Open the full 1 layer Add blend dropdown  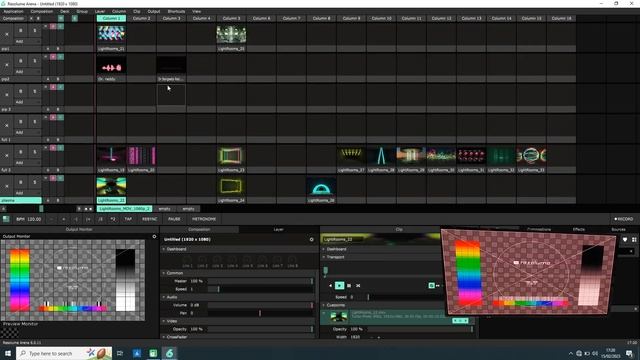(27, 132)
